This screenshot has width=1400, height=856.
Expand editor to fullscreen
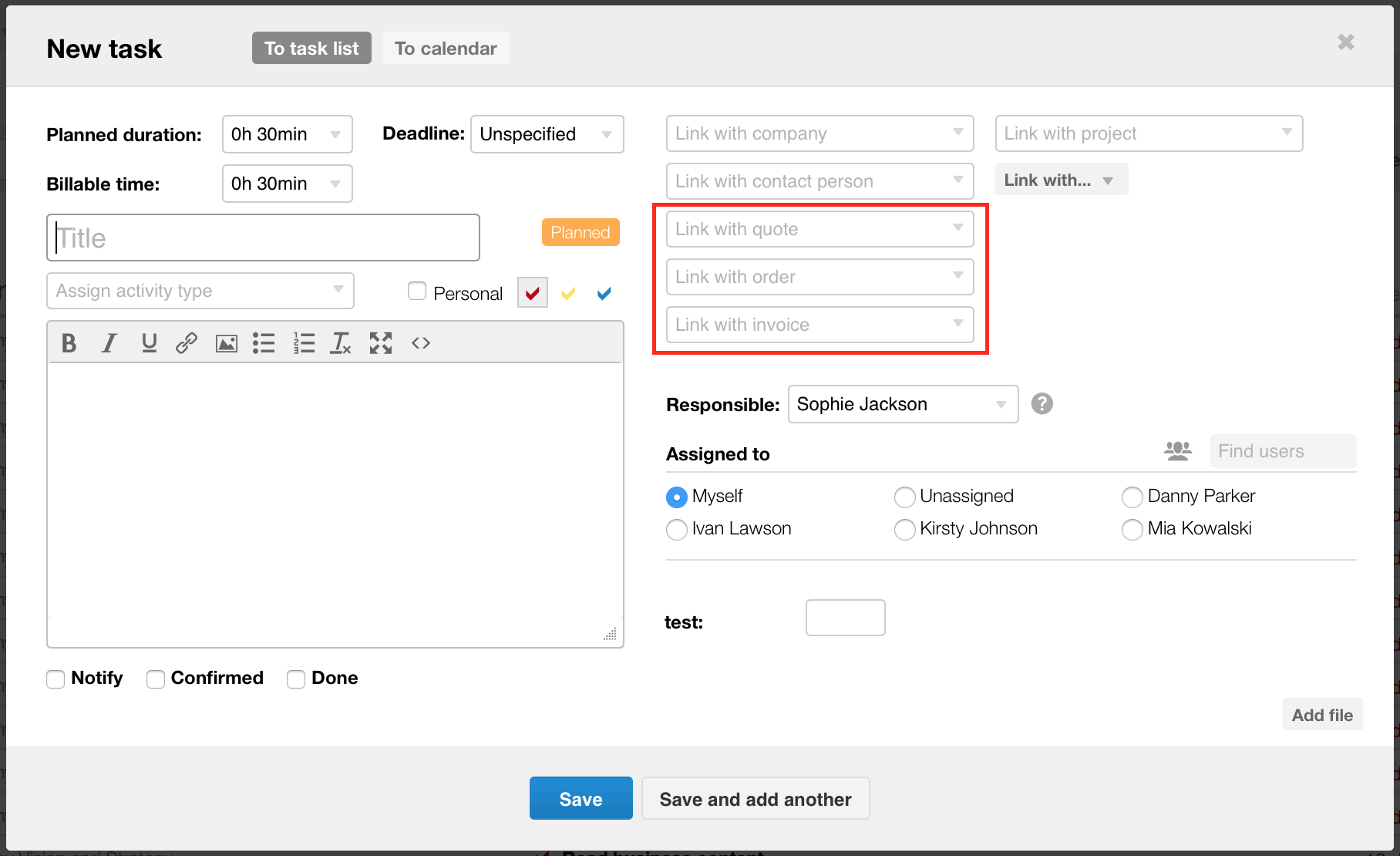pos(381,343)
